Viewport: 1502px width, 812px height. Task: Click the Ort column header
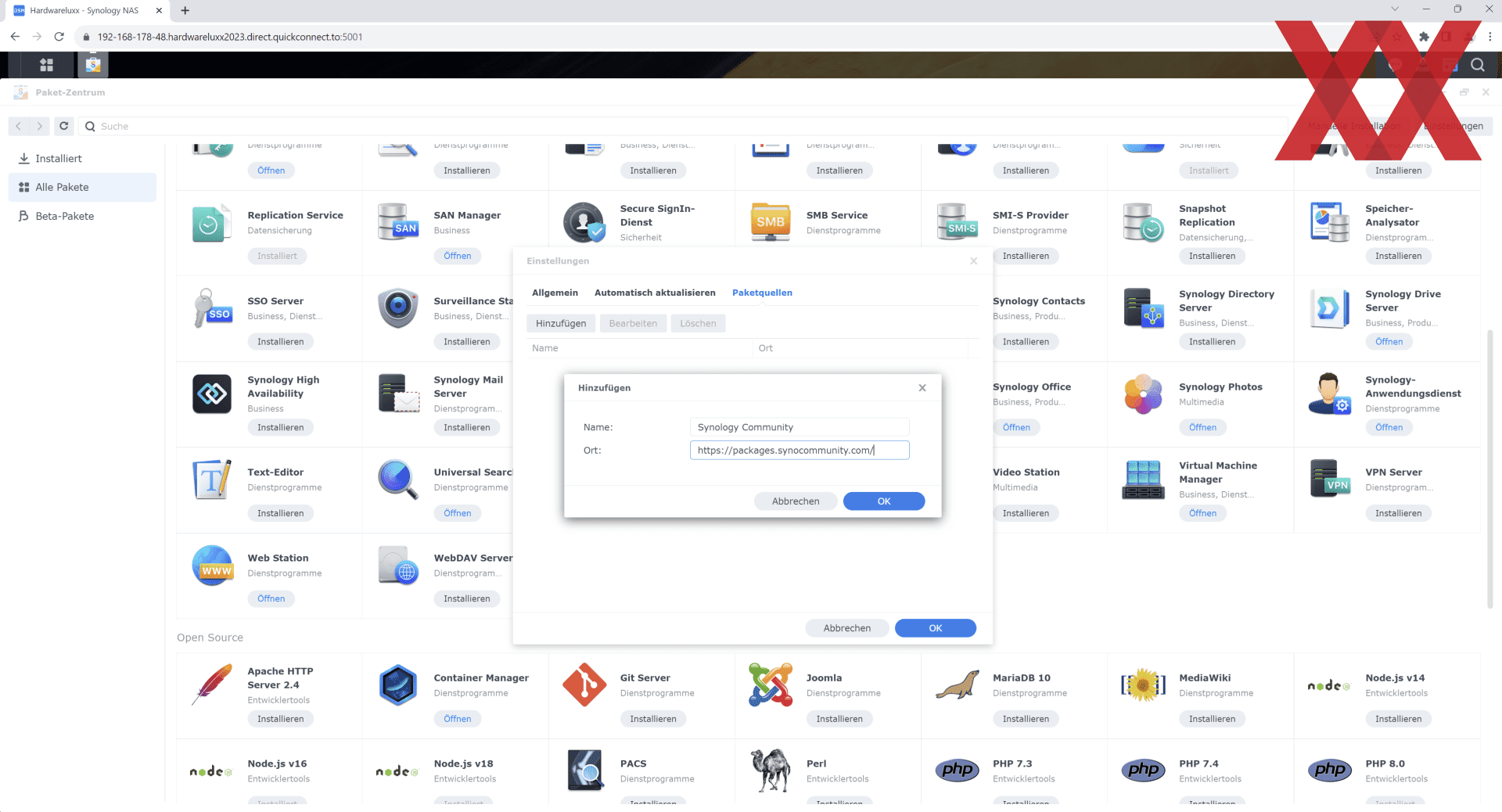pyautogui.click(x=861, y=348)
